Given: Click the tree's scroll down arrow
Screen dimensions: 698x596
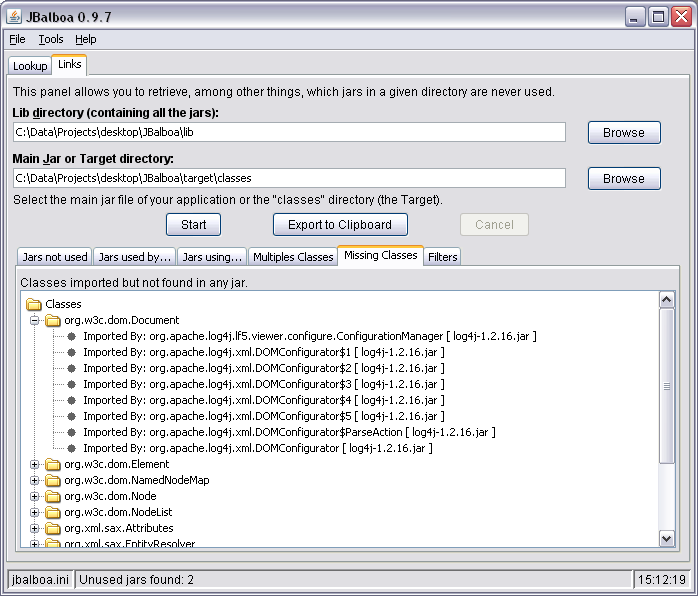Looking at the screenshot, I should (667, 539).
